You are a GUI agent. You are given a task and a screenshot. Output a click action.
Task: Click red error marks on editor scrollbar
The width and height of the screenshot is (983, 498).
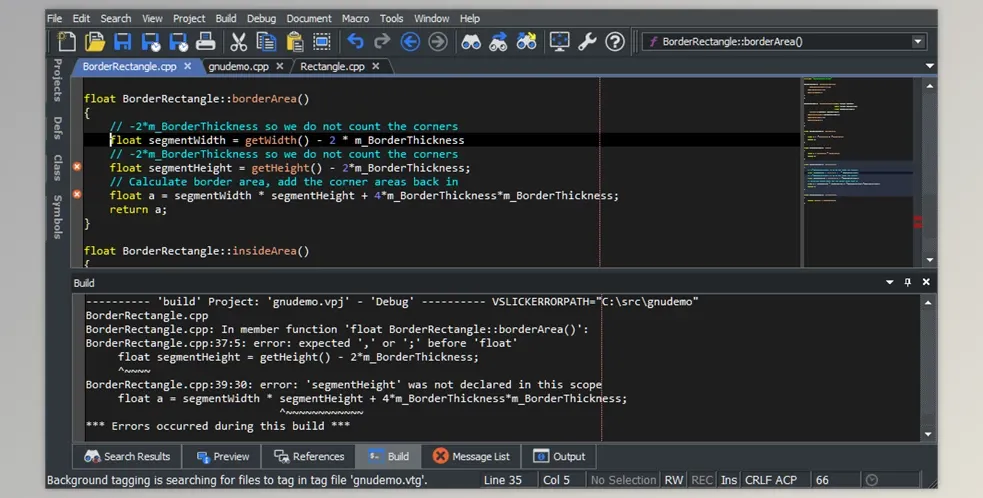pyautogui.click(x=918, y=221)
